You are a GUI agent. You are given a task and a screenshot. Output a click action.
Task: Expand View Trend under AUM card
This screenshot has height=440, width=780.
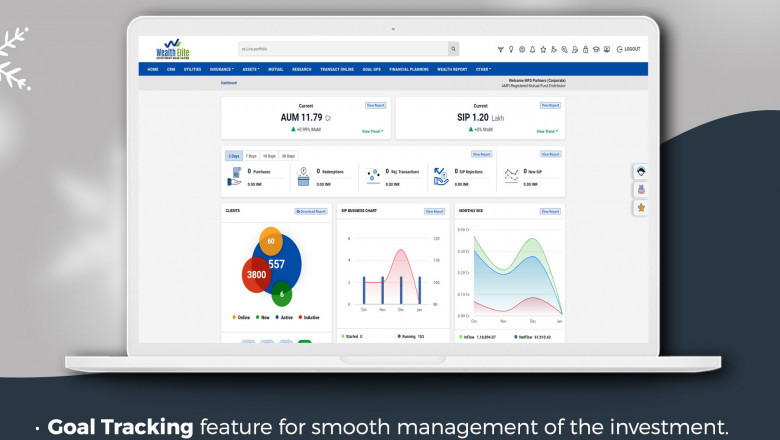coord(372,131)
